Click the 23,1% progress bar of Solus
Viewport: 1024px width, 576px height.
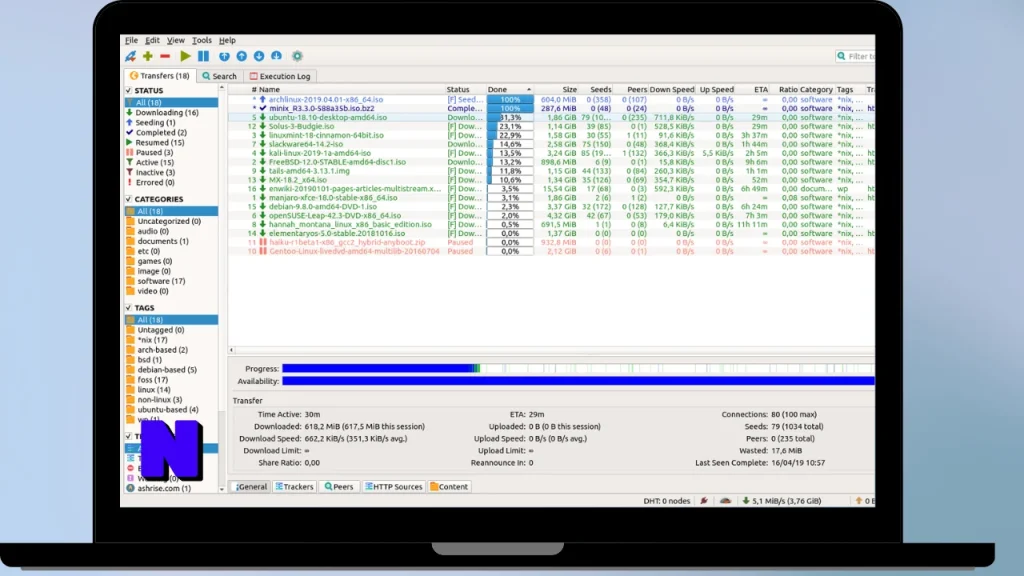pos(510,127)
